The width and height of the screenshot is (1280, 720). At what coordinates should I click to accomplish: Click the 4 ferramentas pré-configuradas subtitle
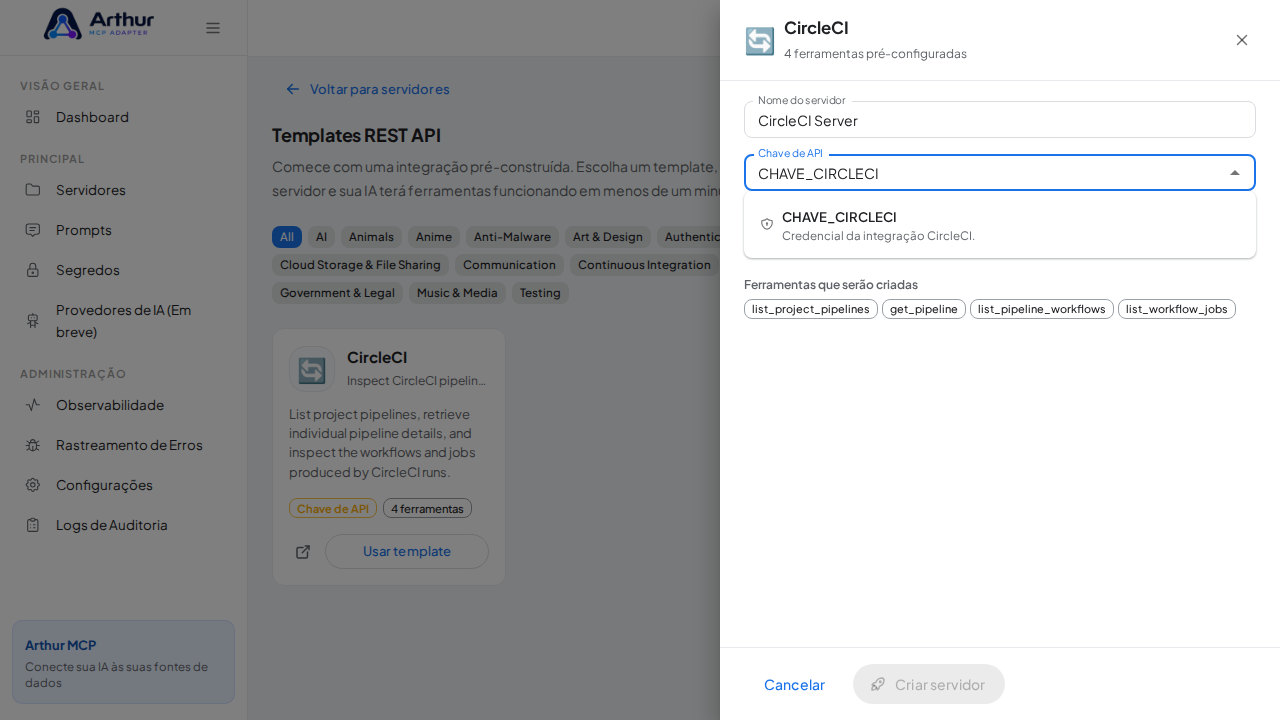point(875,54)
